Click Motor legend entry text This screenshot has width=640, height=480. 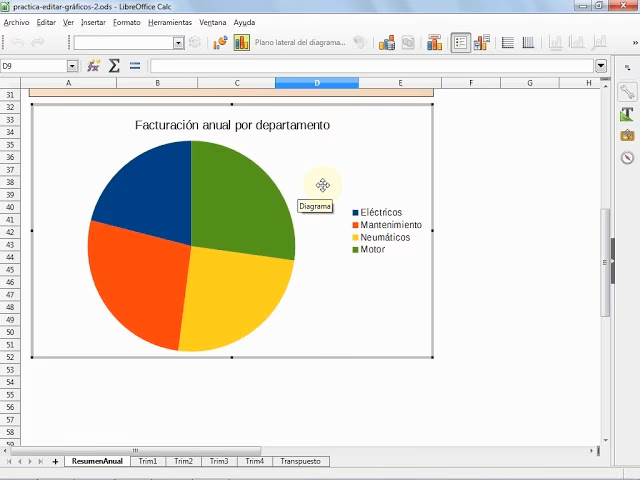coord(373,249)
